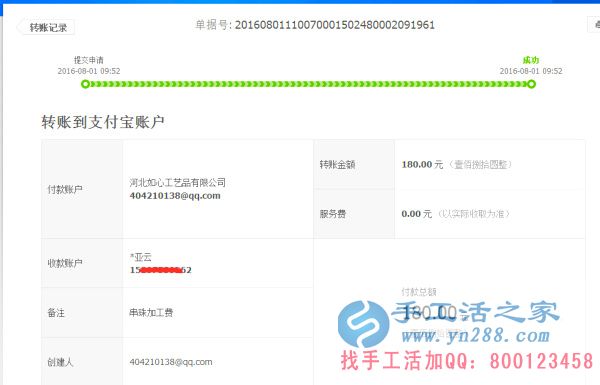This screenshot has height=385, width=600.
Task: Click the QQ number 800123458 text
Action: (x=541, y=361)
